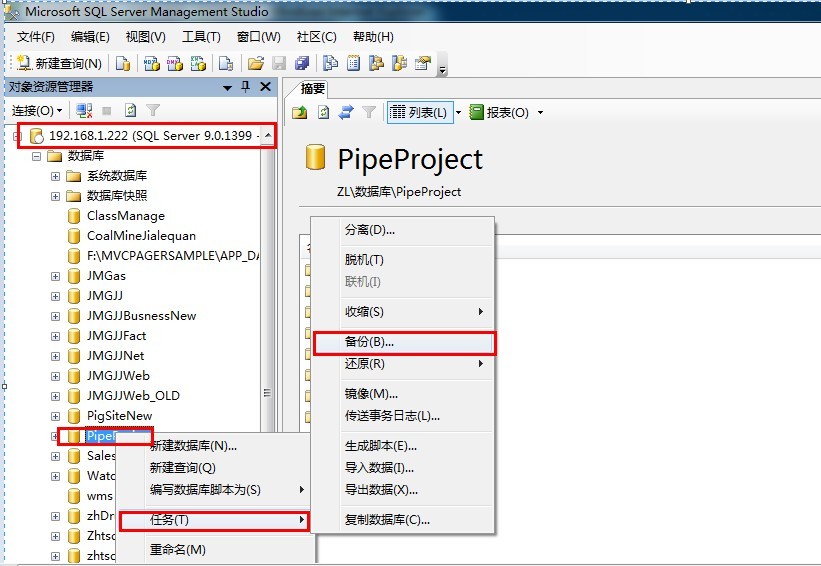Click the refresh icon in the 摘要 toolbar
The width and height of the screenshot is (821, 566).
tap(324, 113)
